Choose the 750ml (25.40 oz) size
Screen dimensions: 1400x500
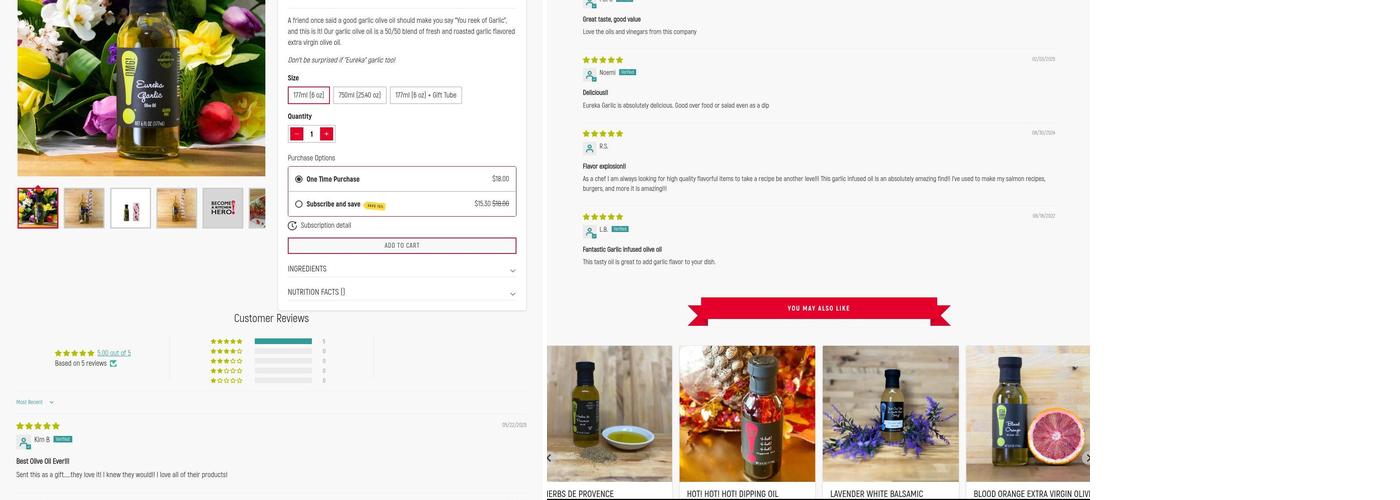pyautogui.click(x=359, y=95)
